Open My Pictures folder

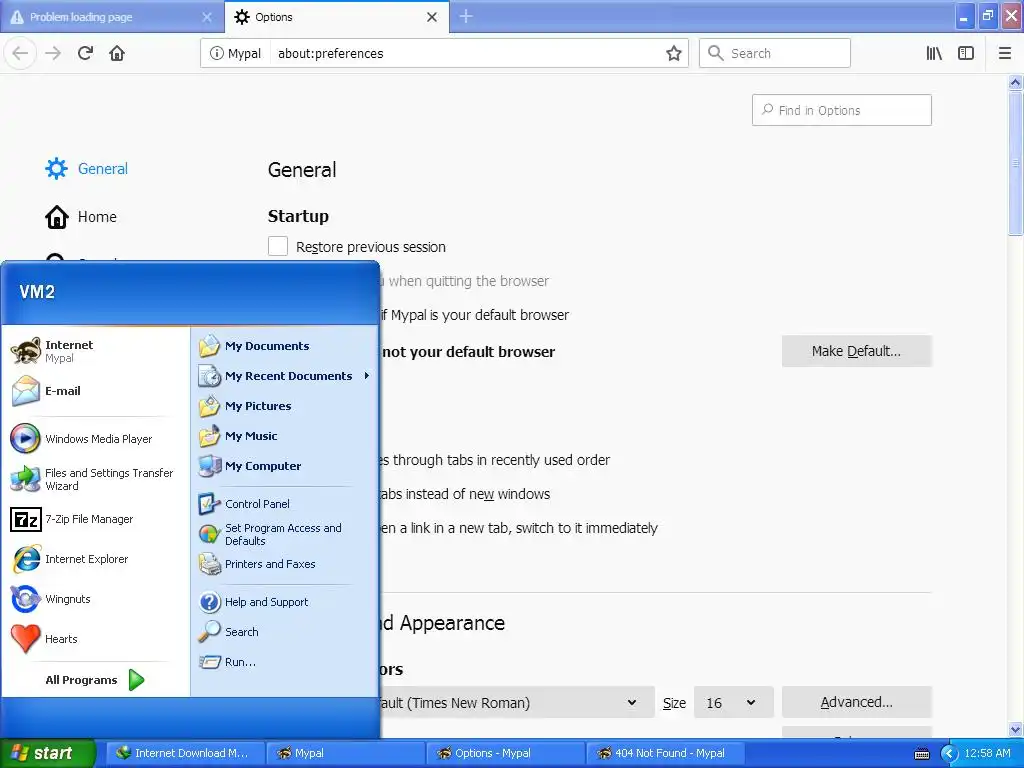pyautogui.click(x=285, y=406)
